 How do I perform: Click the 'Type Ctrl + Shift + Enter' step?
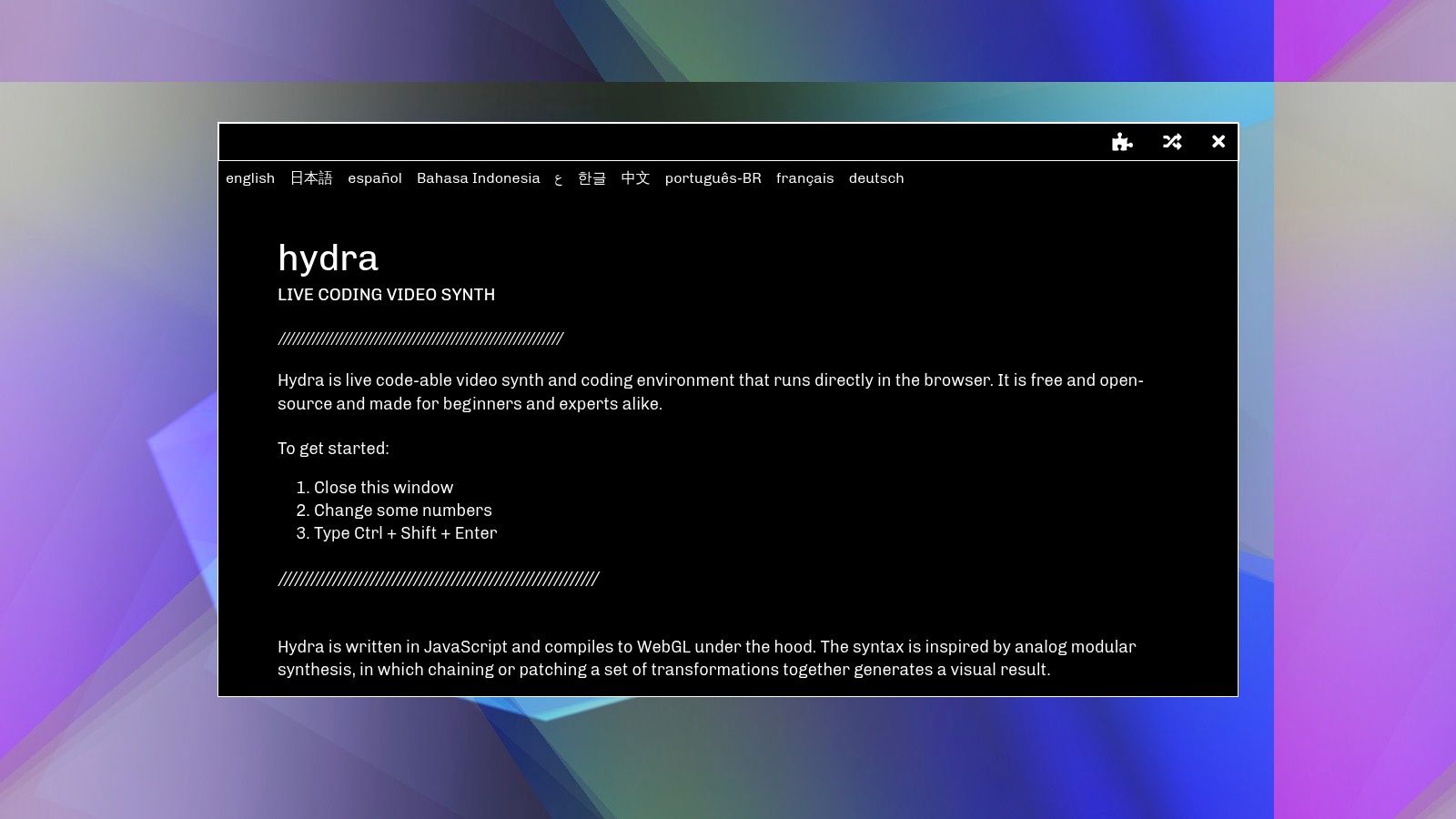(405, 533)
